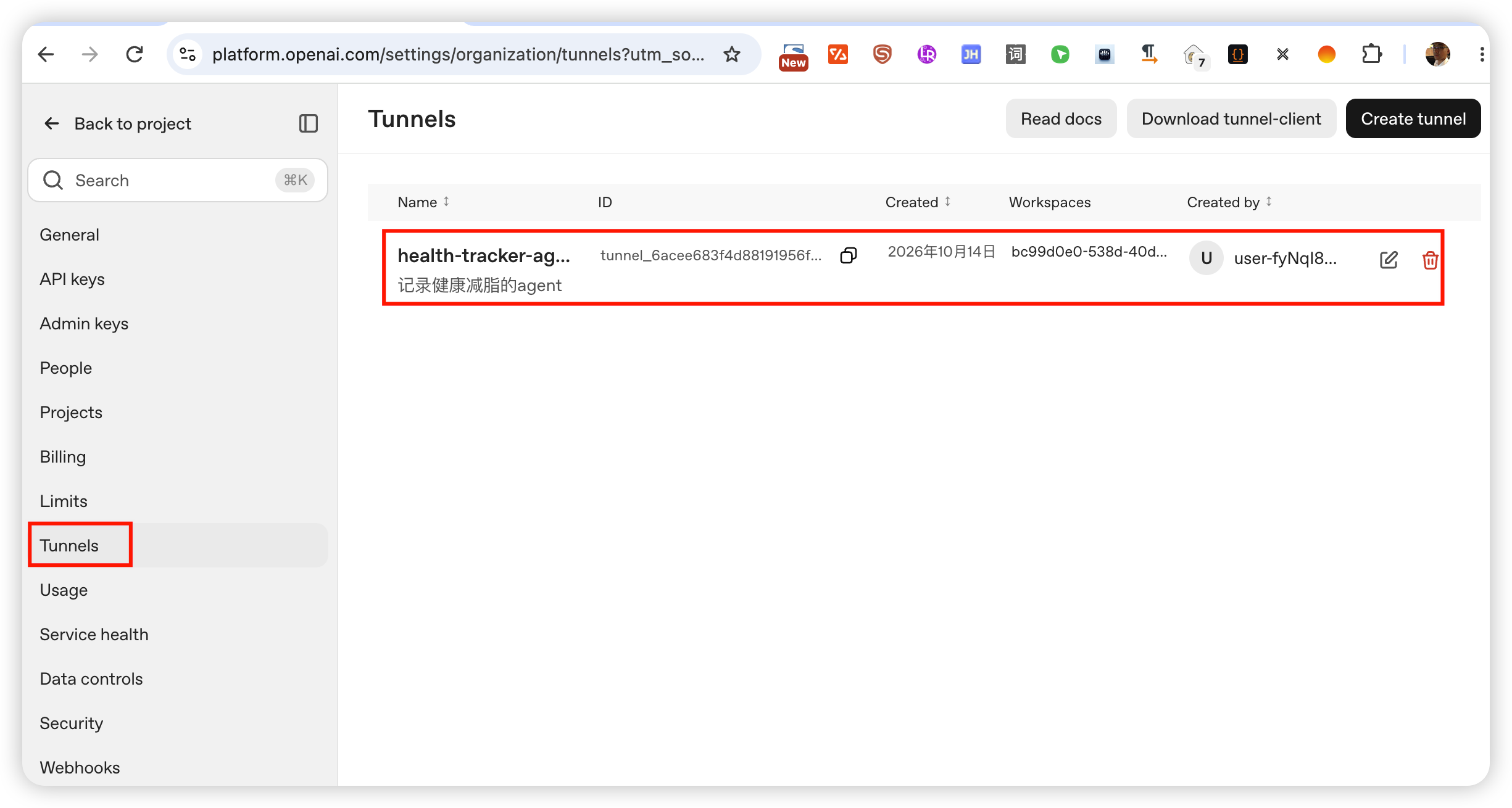The height and width of the screenshot is (808, 1512).
Task: Select Service health from sidebar
Action: 94,635
